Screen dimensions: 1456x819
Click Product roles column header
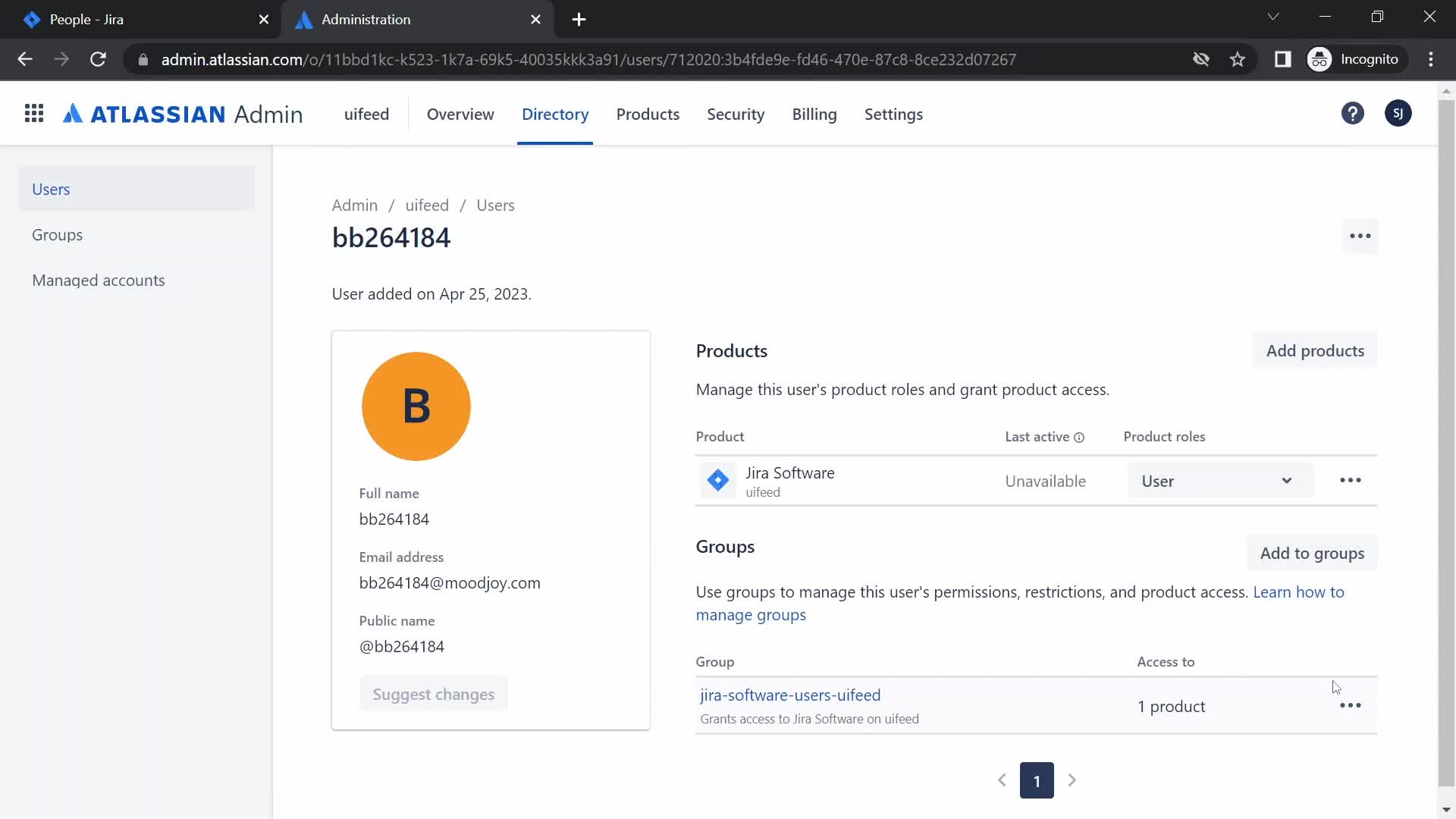coord(1164,437)
